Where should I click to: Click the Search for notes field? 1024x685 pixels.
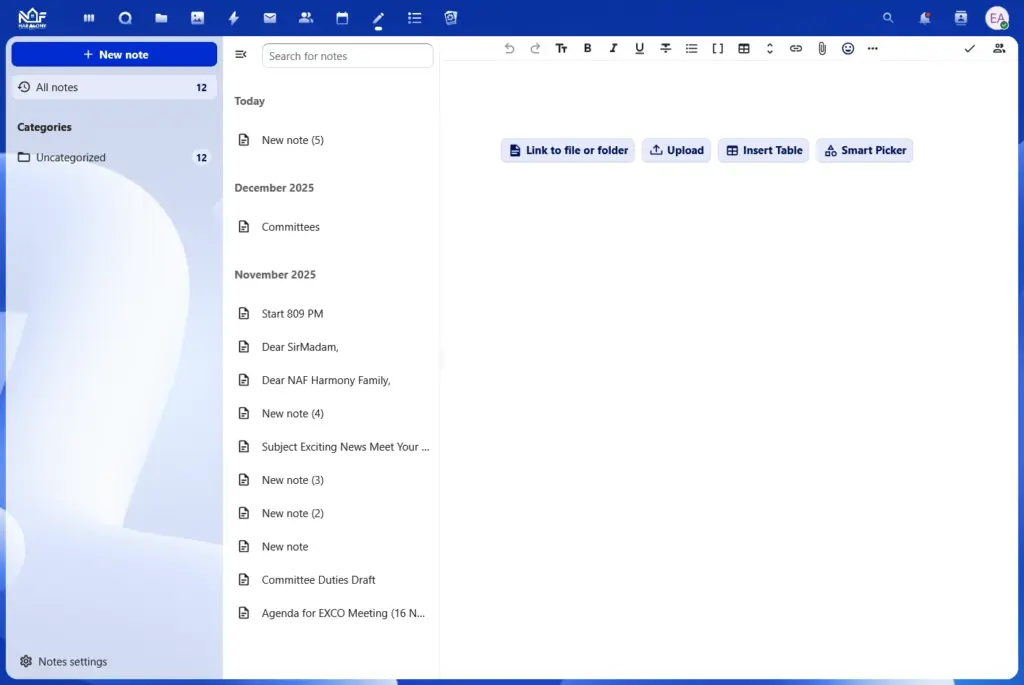347,56
